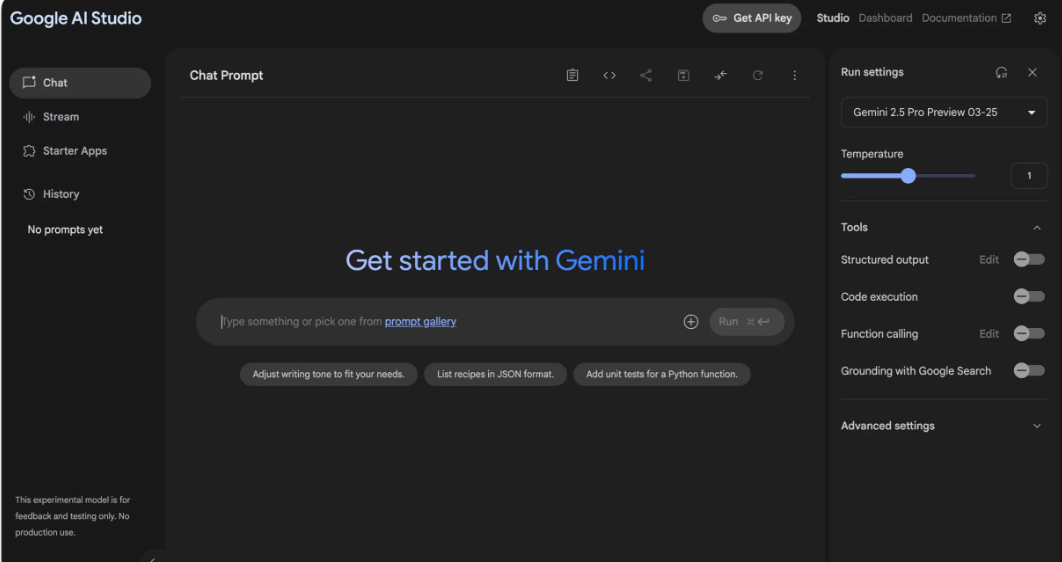Switch to the Dashboard tab
This screenshot has height=562, width=1062.
point(885,18)
